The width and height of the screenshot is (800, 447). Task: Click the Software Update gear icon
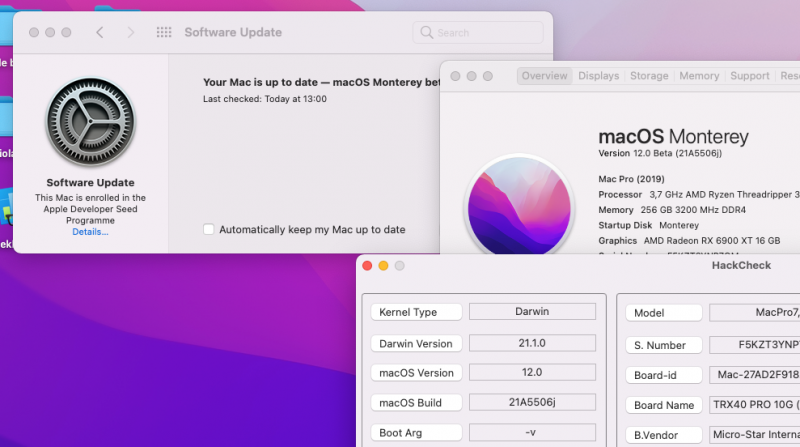(x=91, y=122)
